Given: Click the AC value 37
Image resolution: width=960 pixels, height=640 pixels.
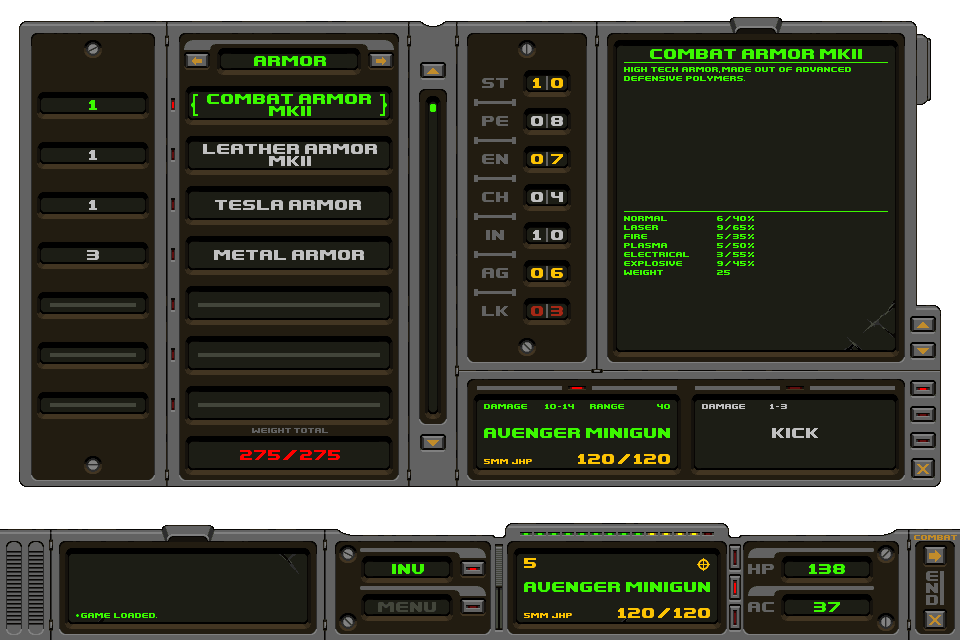Looking at the screenshot, I should point(827,607).
